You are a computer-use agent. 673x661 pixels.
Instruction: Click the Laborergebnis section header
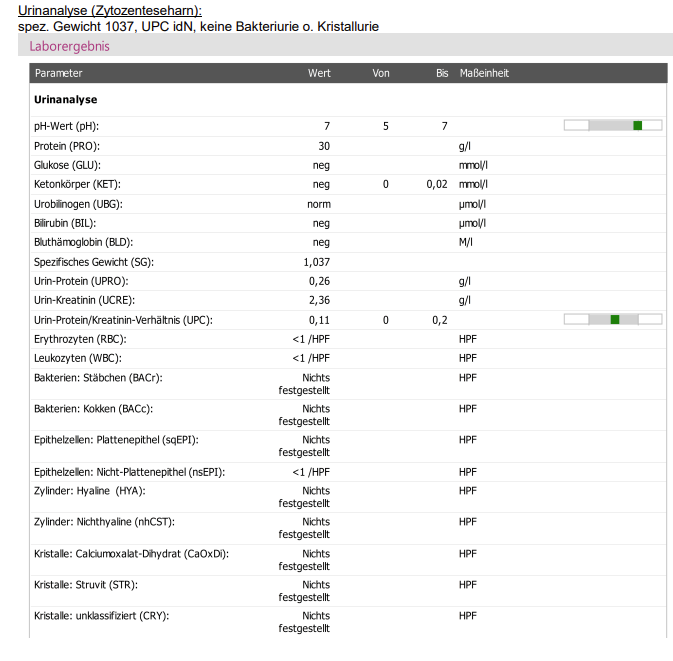pos(69,46)
